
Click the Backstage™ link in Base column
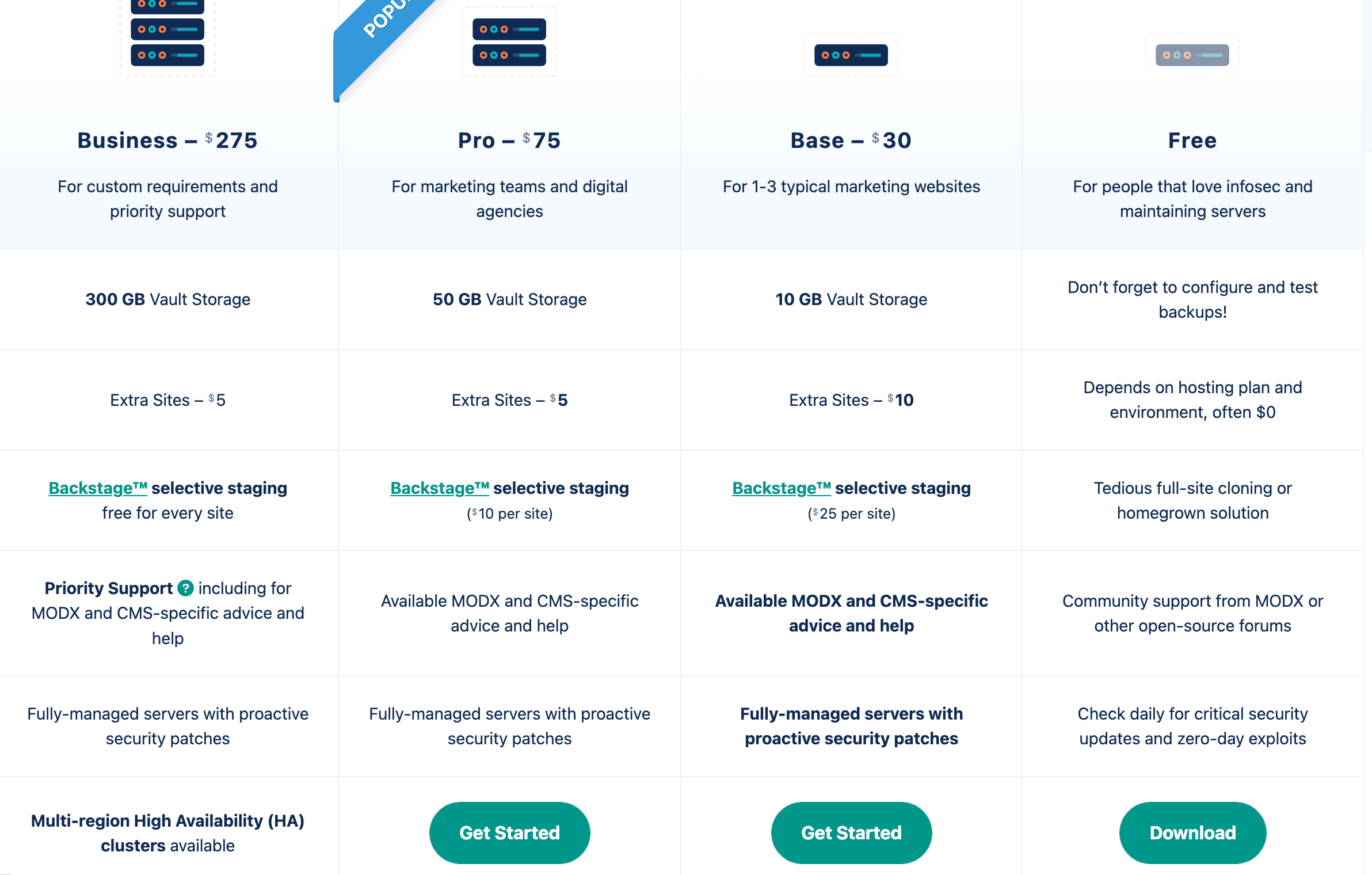point(782,488)
